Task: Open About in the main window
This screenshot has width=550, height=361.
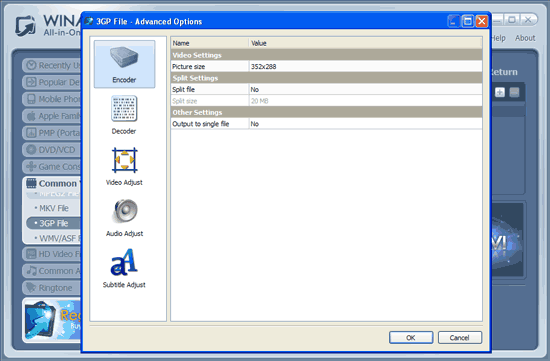Action: click(x=525, y=38)
